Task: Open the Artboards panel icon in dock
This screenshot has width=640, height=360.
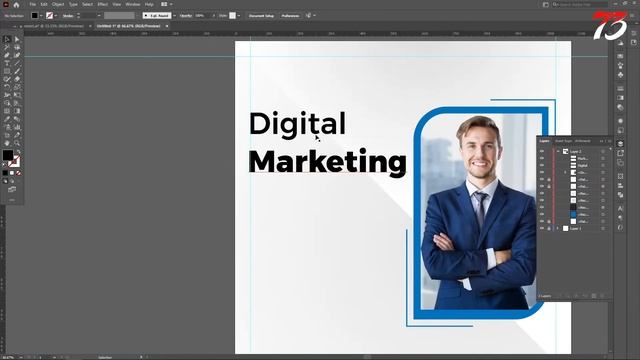Action: (620, 162)
